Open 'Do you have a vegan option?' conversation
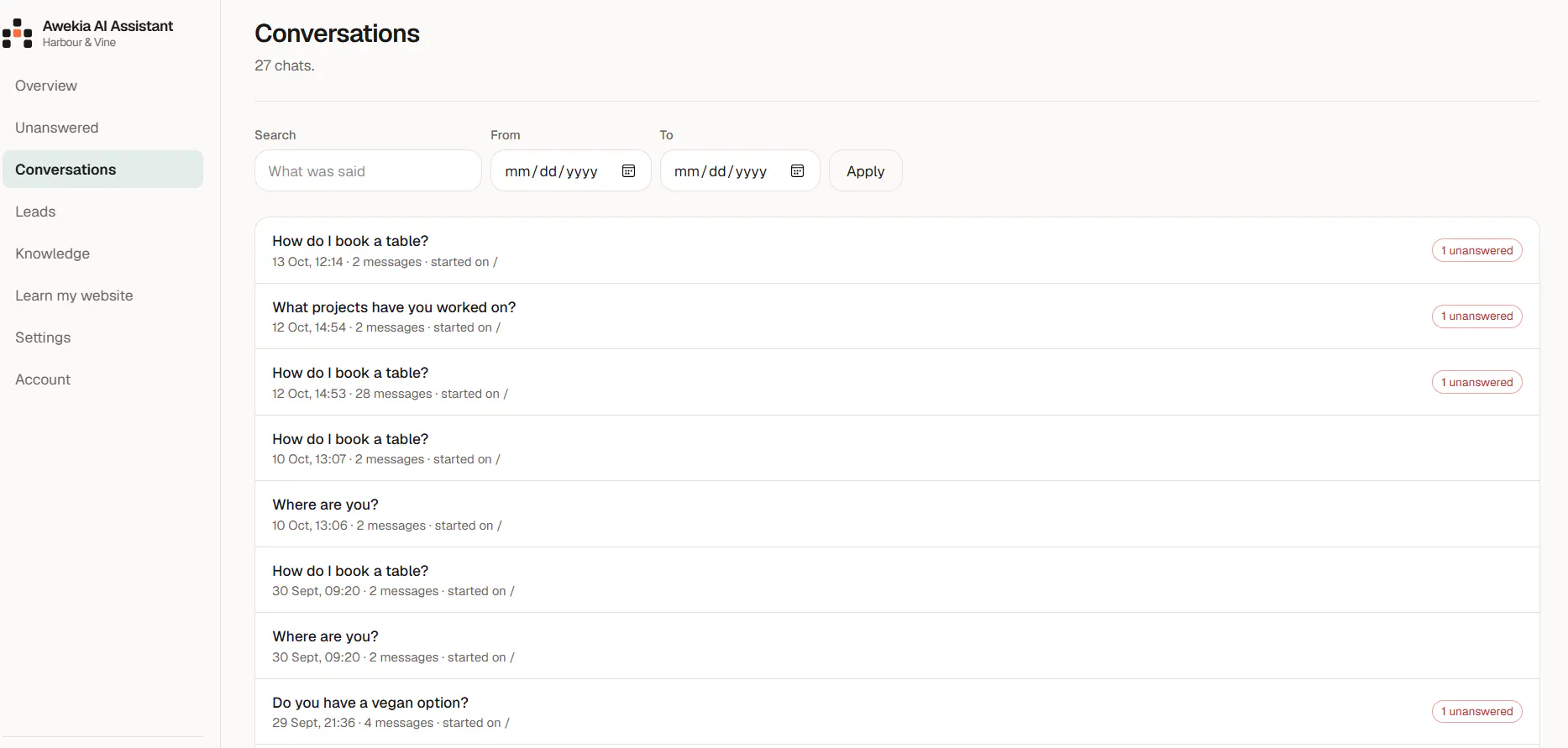 pos(897,712)
